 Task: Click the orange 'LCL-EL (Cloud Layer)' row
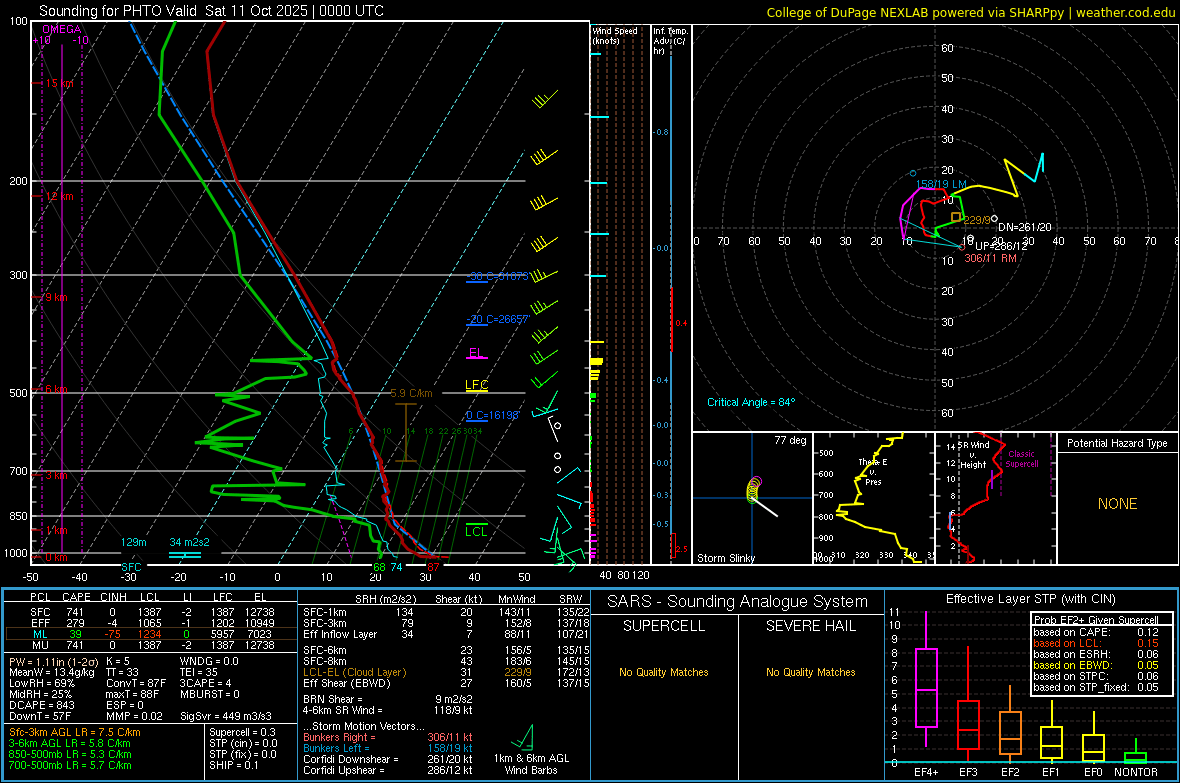click(446, 672)
